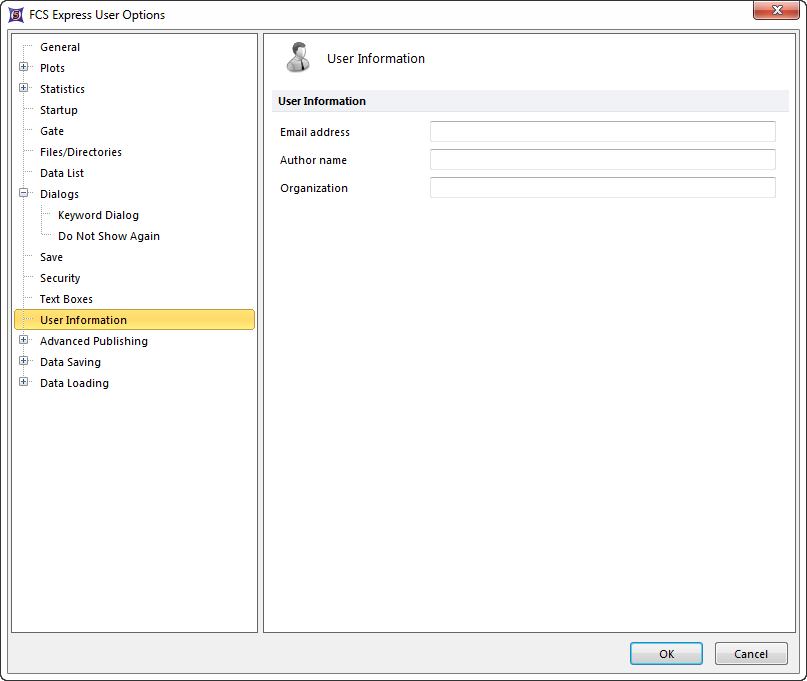Select the Security options category
807x681 pixels.
tap(60, 278)
